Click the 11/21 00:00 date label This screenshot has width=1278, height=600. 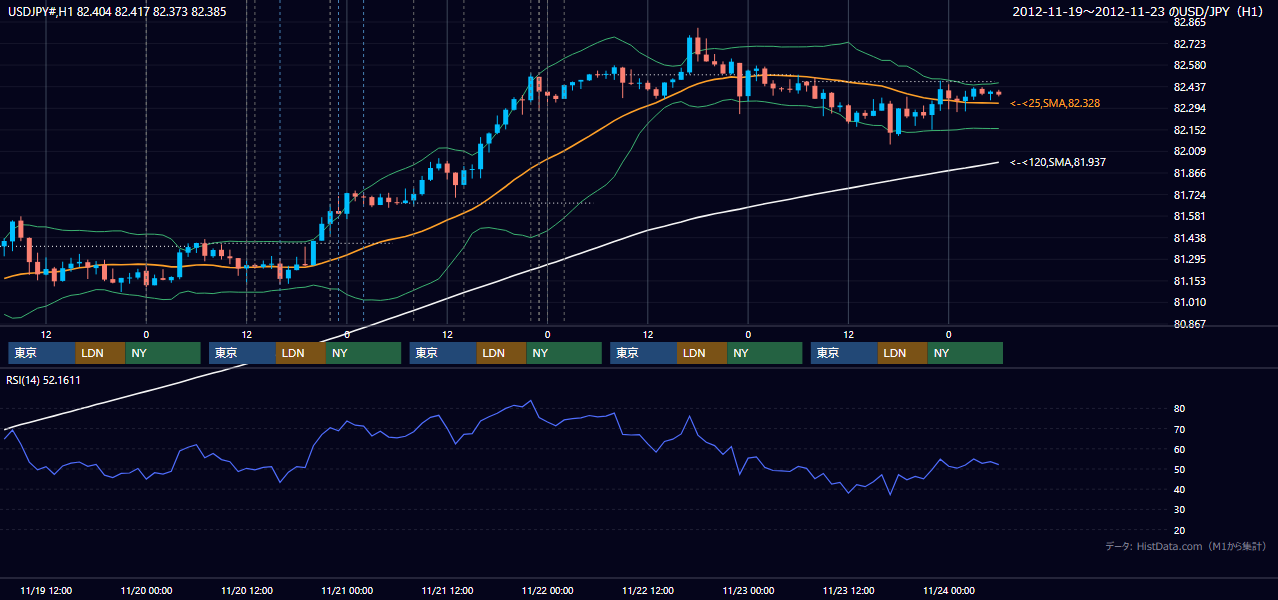point(347,590)
